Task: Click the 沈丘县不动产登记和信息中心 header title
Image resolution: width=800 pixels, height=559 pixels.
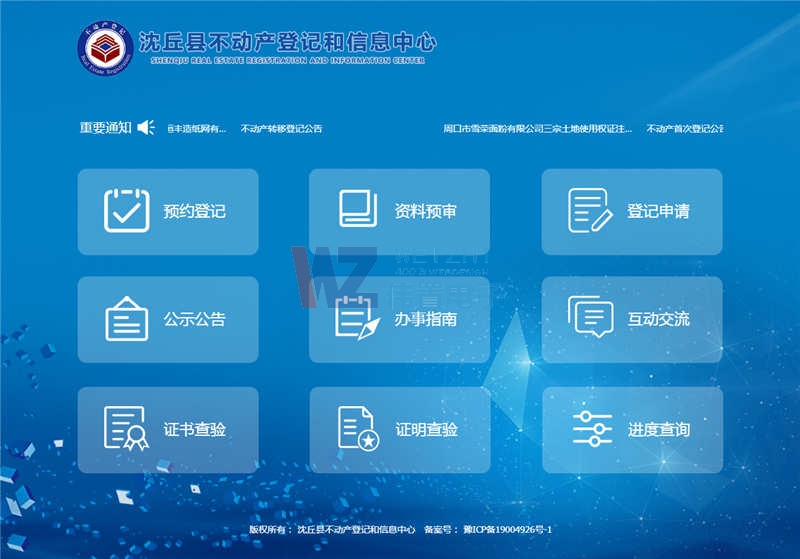Action: [x=287, y=42]
